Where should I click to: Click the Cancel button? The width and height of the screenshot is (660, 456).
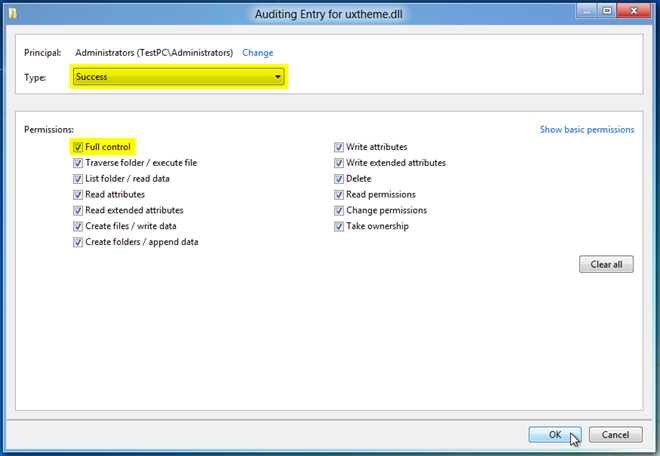coord(615,435)
